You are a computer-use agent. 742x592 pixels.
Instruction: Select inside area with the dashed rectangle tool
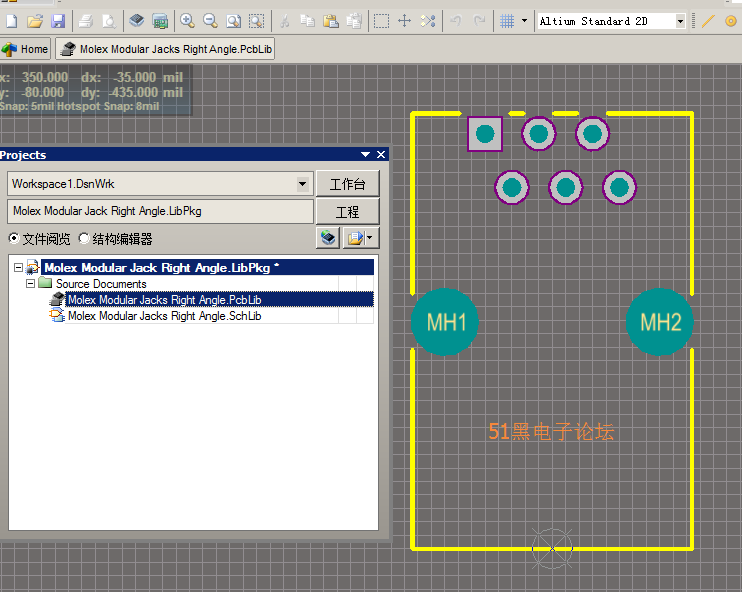tap(381, 21)
